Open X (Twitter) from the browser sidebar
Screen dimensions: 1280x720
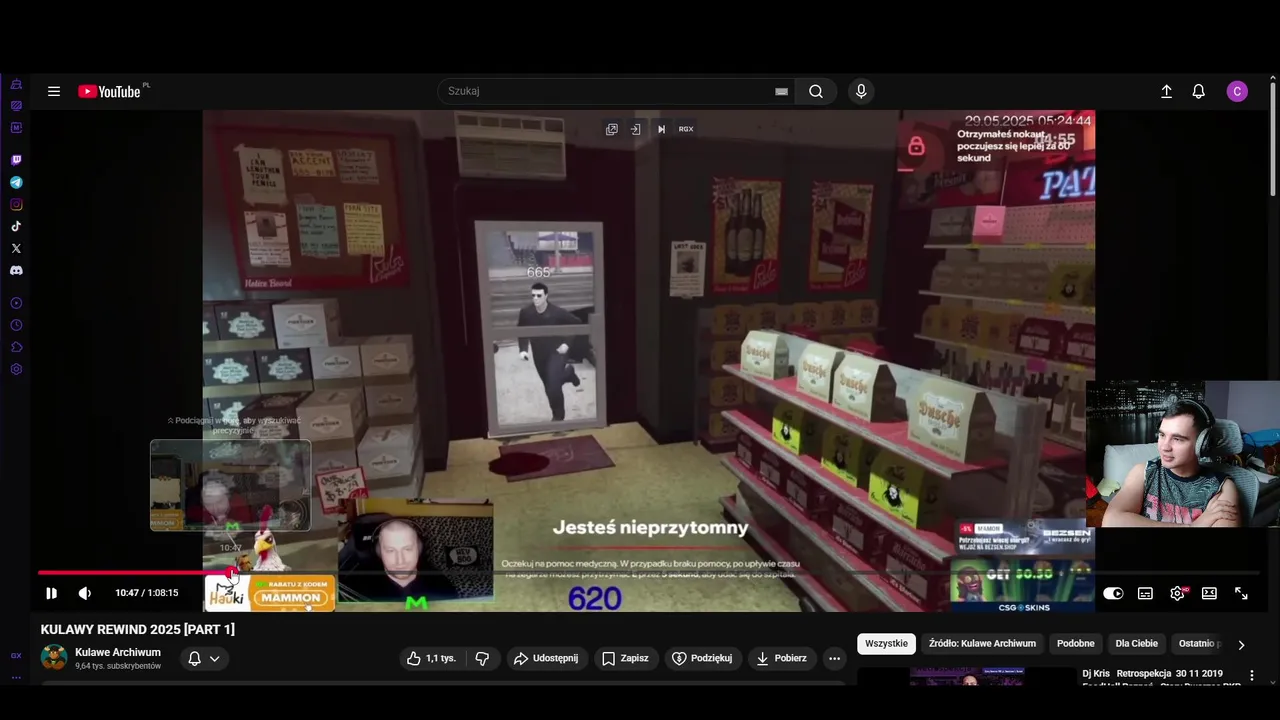16,248
